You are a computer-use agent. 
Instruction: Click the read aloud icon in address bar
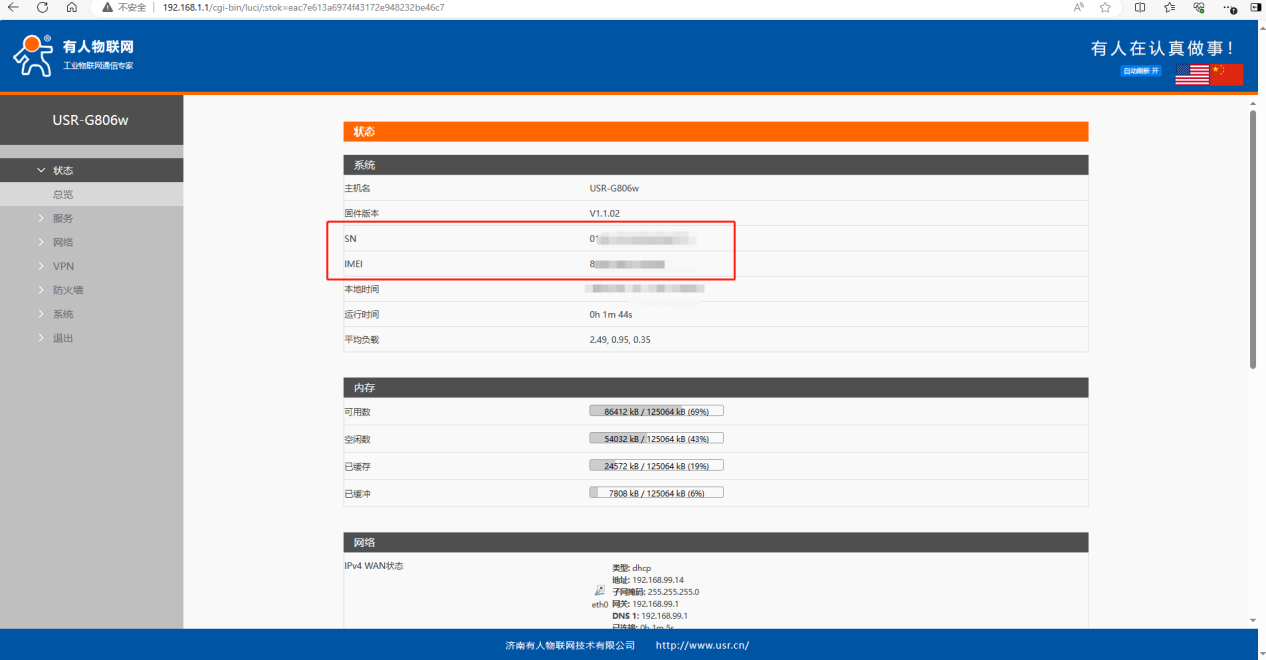1079,7
